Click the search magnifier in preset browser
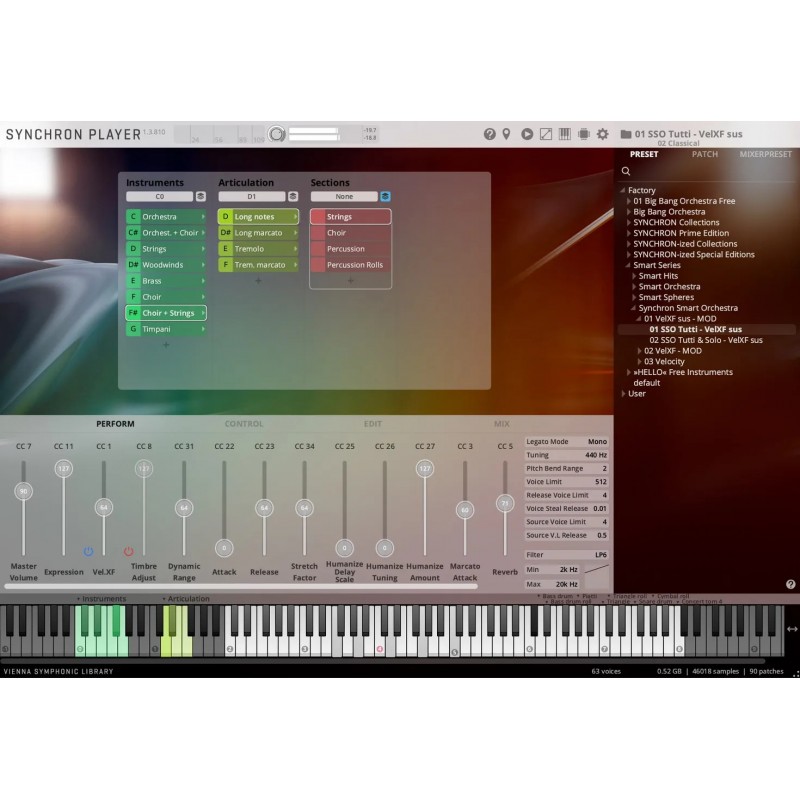Image resolution: width=800 pixels, height=800 pixels. pos(626,172)
